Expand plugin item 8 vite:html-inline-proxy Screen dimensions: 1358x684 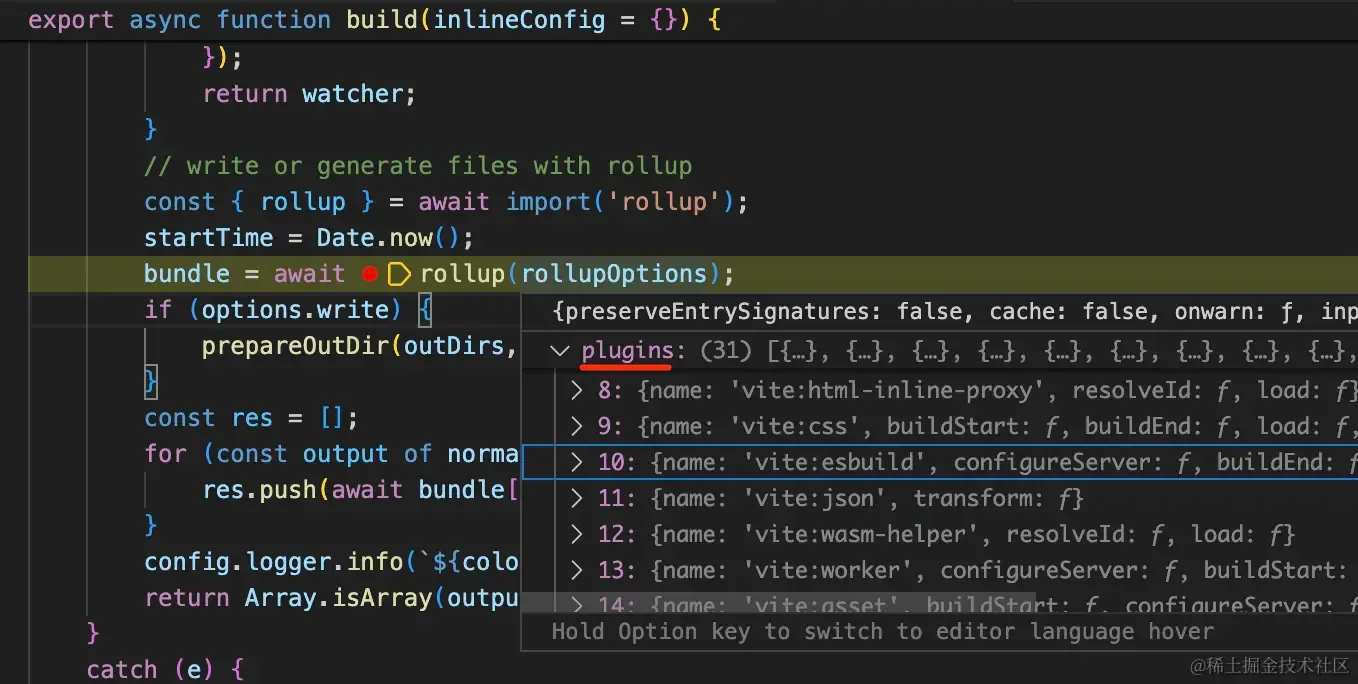[577, 390]
